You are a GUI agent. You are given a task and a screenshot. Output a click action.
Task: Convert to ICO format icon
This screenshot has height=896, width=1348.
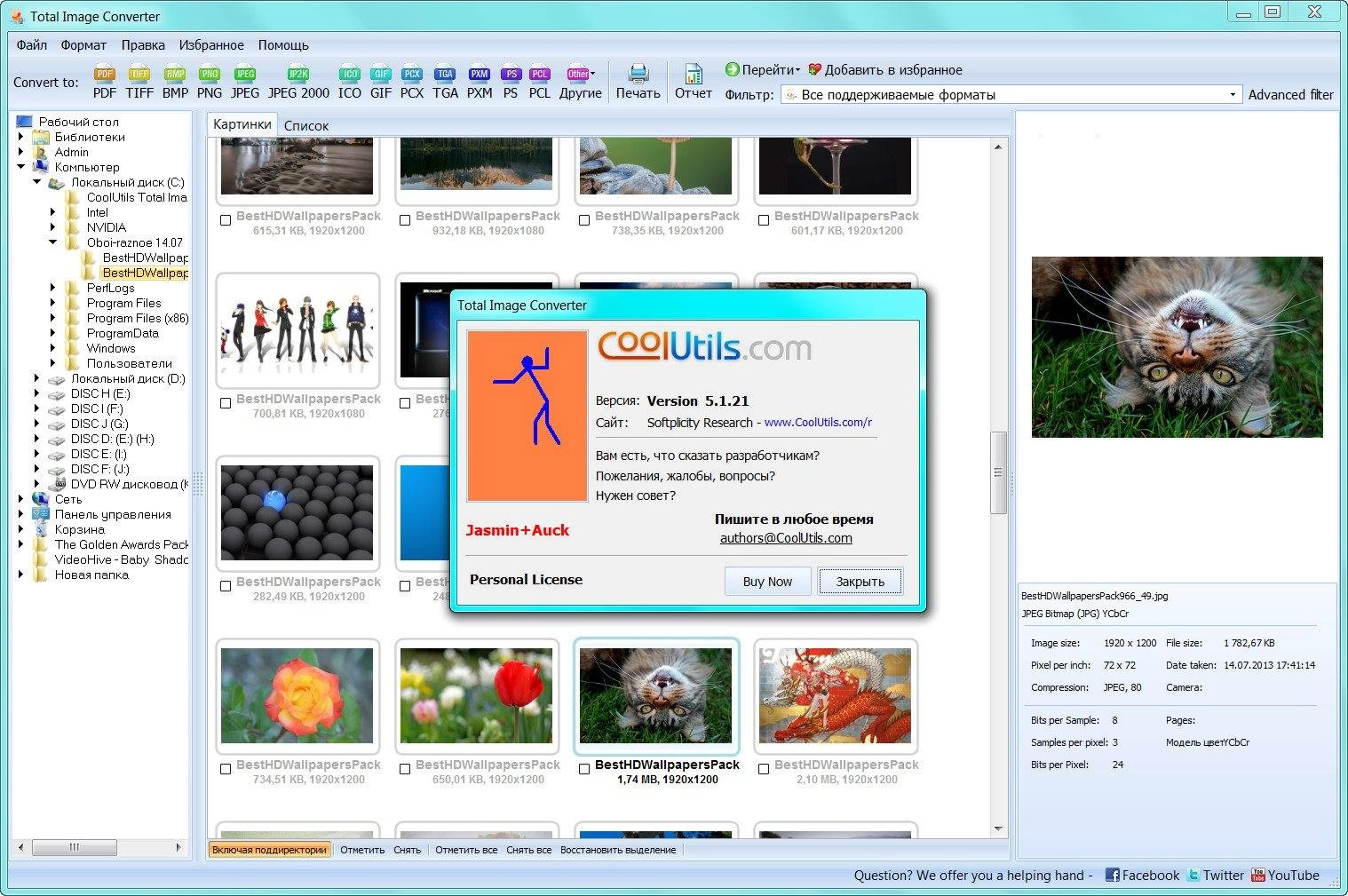point(350,75)
